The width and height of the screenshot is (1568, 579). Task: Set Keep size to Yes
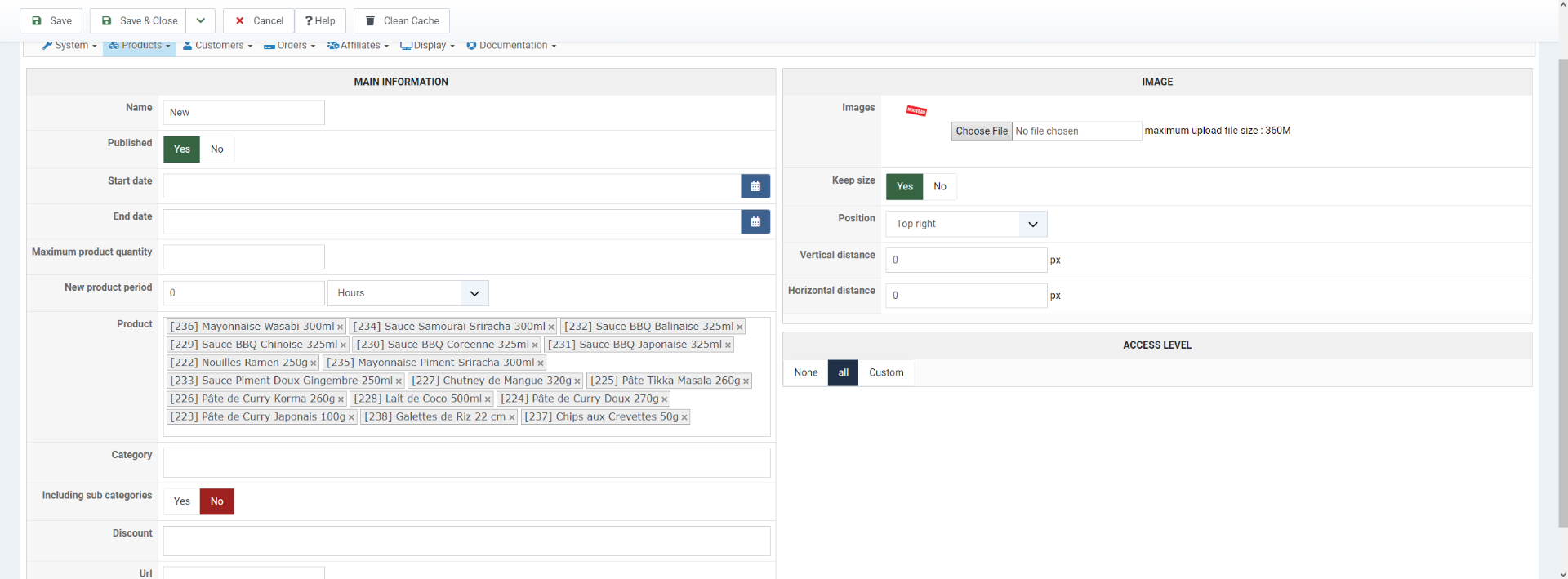tap(905, 187)
